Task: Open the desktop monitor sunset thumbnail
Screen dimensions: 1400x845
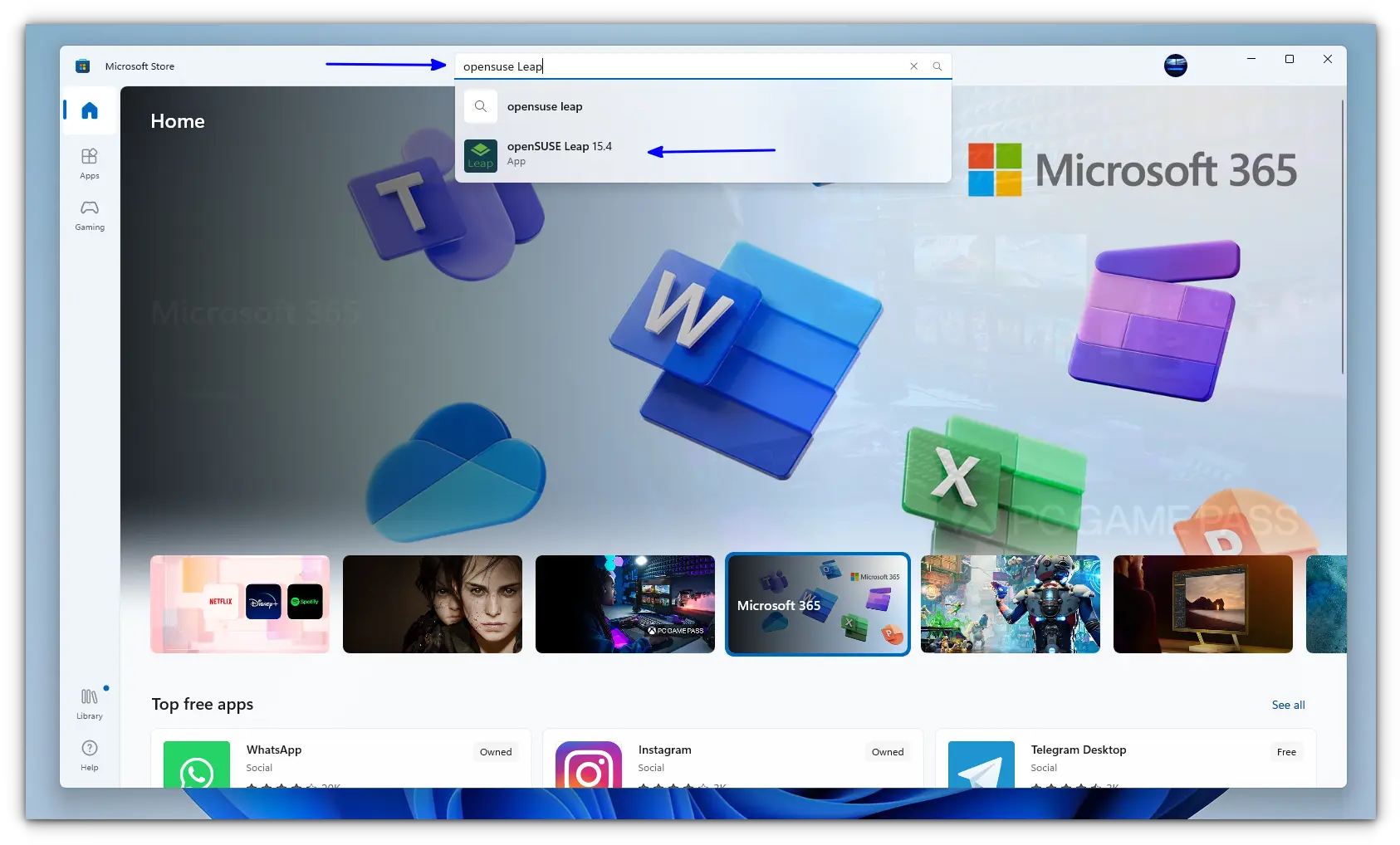Action: (1203, 603)
